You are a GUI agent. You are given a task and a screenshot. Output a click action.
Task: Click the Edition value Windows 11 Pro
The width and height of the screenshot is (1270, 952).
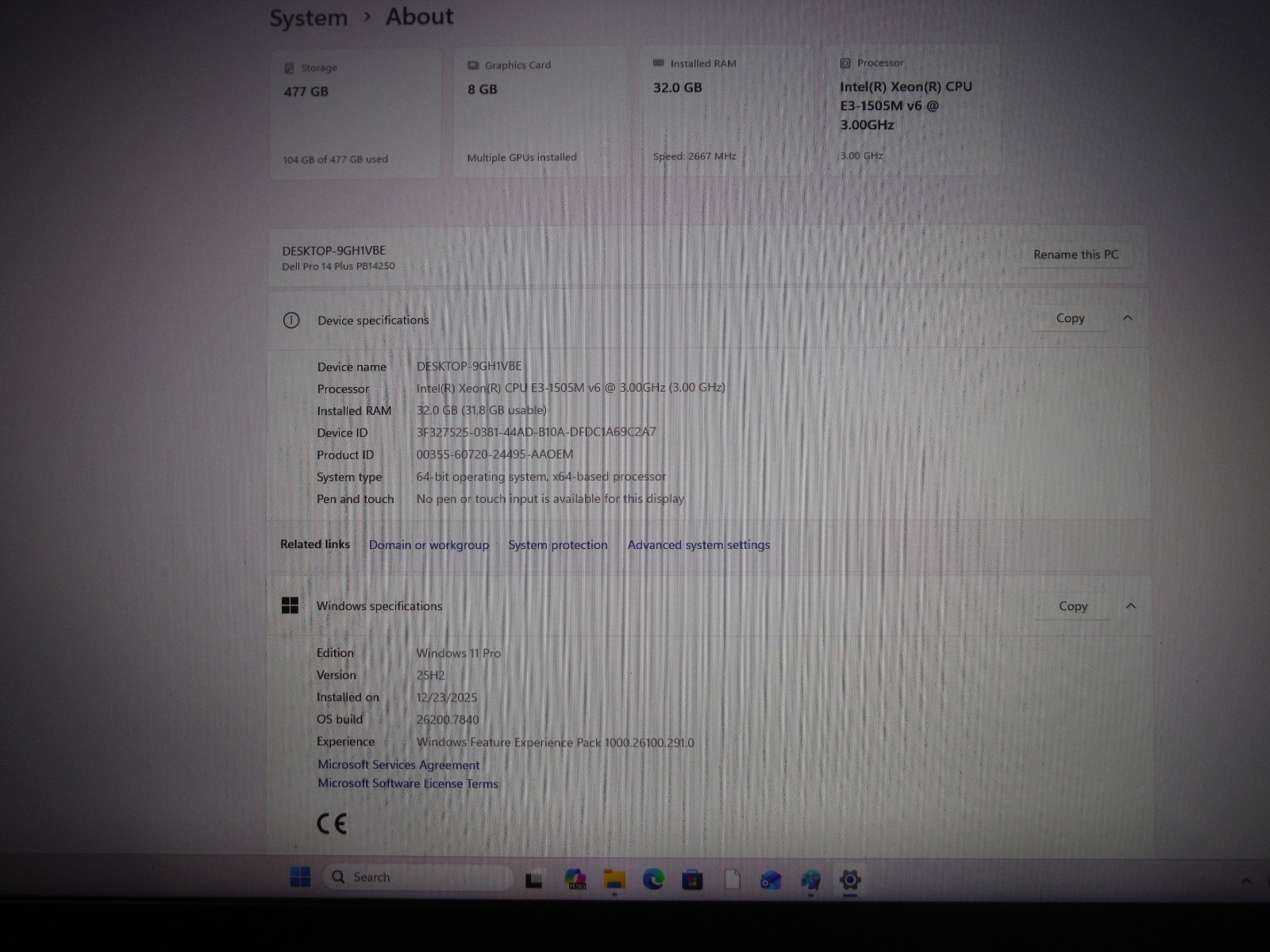[x=459, y=654]
